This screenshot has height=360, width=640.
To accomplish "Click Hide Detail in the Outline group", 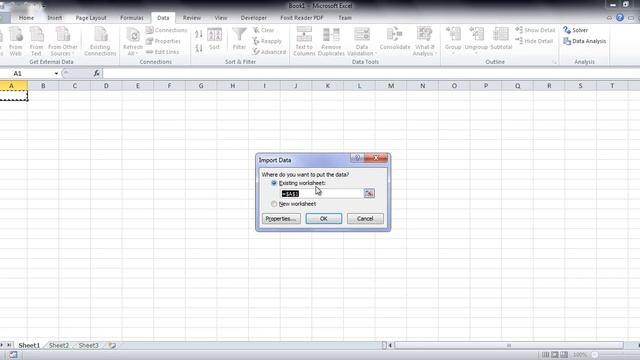I will pyautogui.click(x=534, y=41).
